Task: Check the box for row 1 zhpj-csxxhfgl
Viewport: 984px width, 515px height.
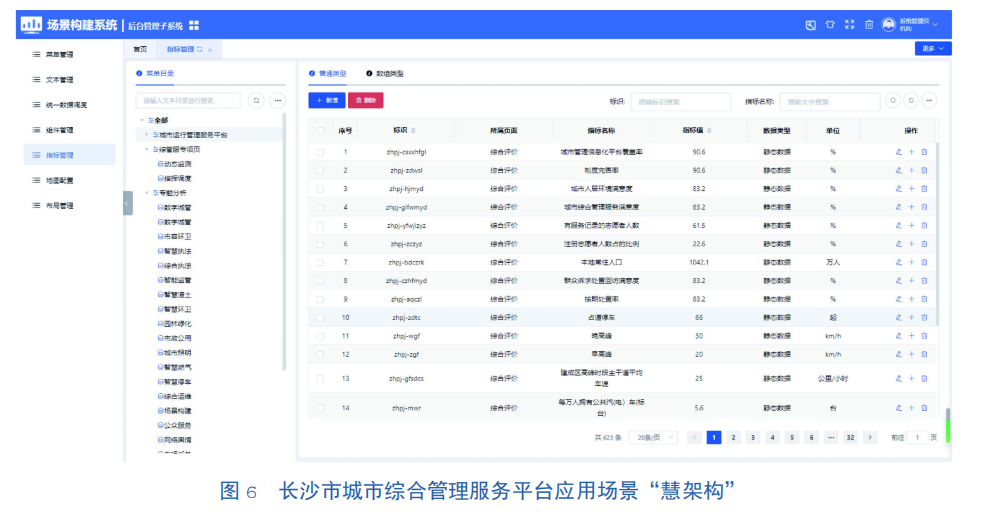Action: 321,152
